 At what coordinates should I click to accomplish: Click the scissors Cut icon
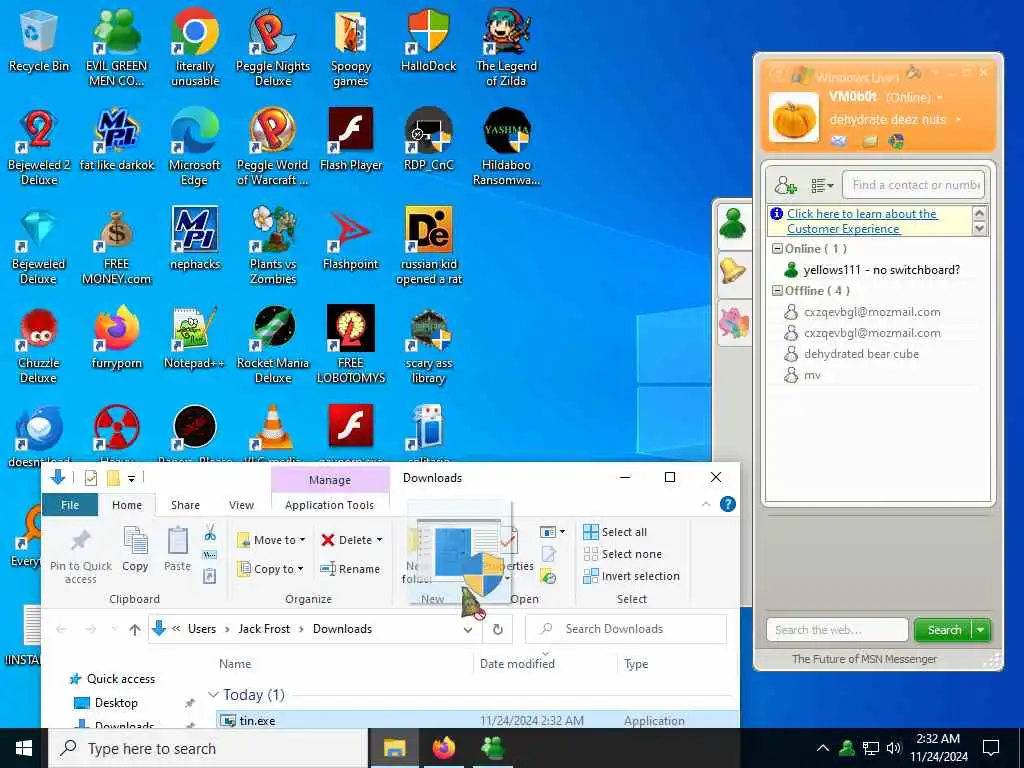tap(210, 533)
